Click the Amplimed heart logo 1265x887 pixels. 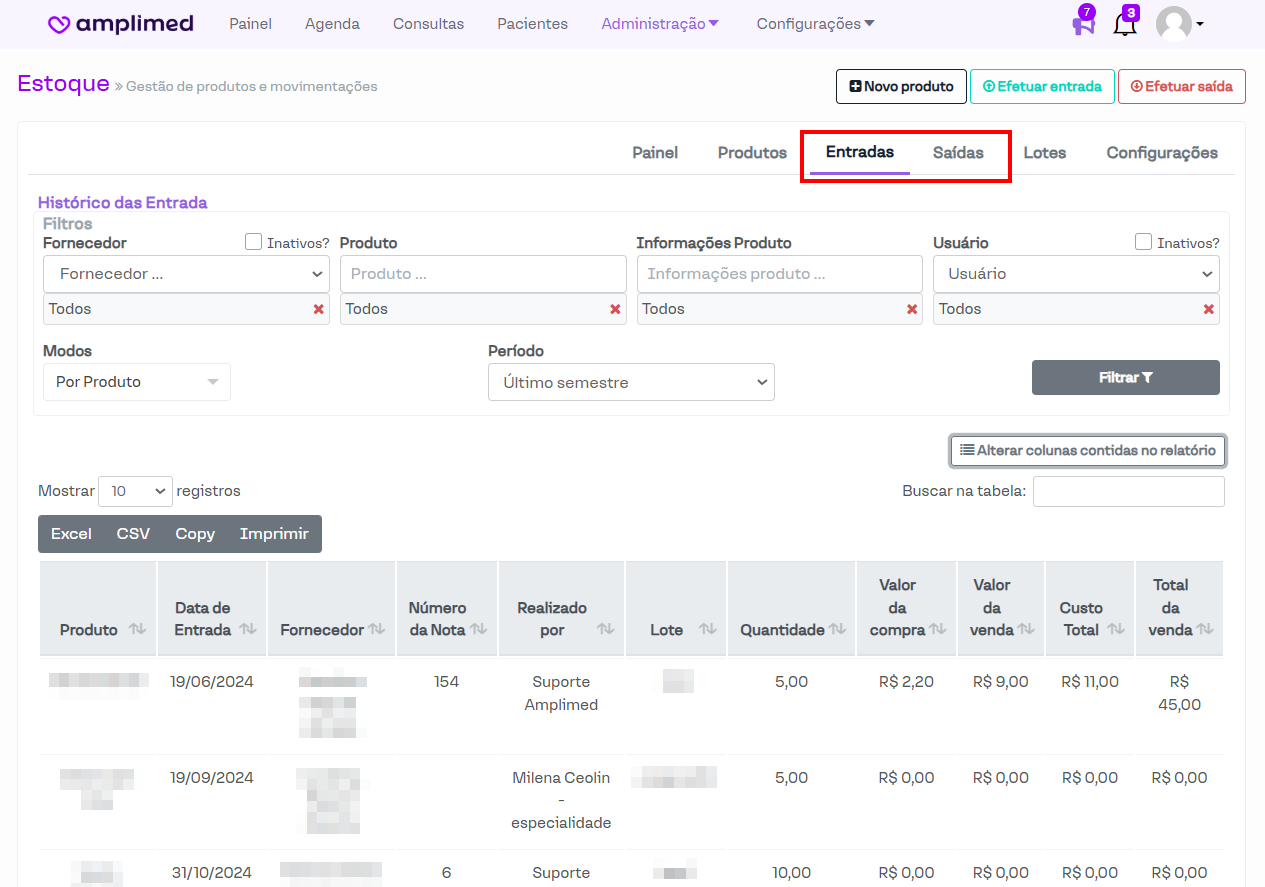point(59,25)
